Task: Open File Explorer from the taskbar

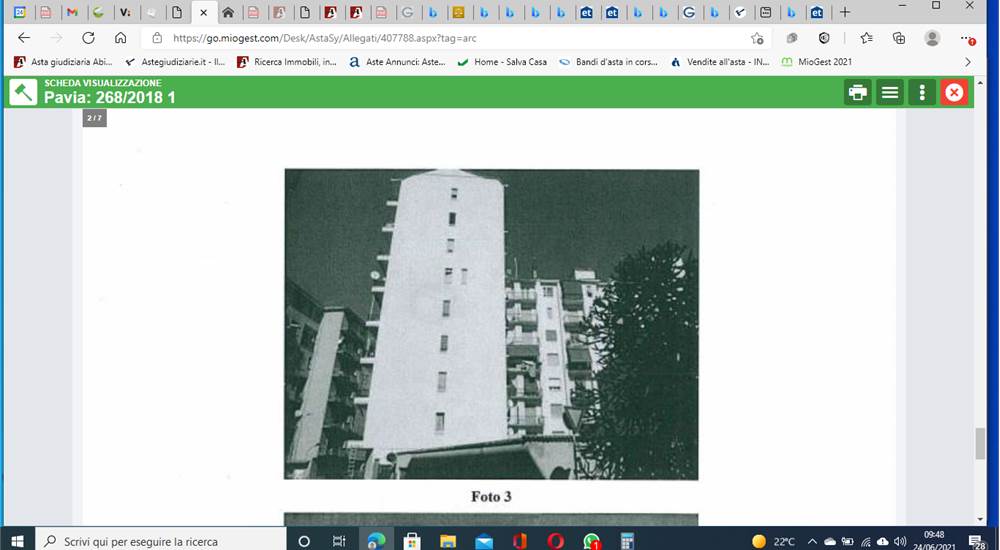Action: coord(448,541)
